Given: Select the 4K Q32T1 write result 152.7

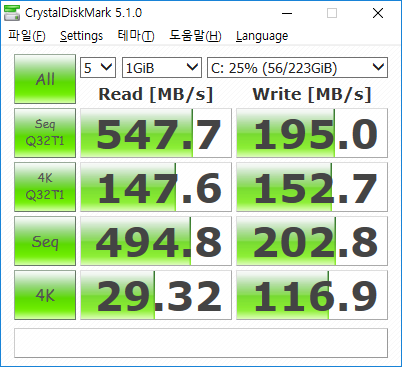Looking at the screenshot, I should tap(312, 187).
